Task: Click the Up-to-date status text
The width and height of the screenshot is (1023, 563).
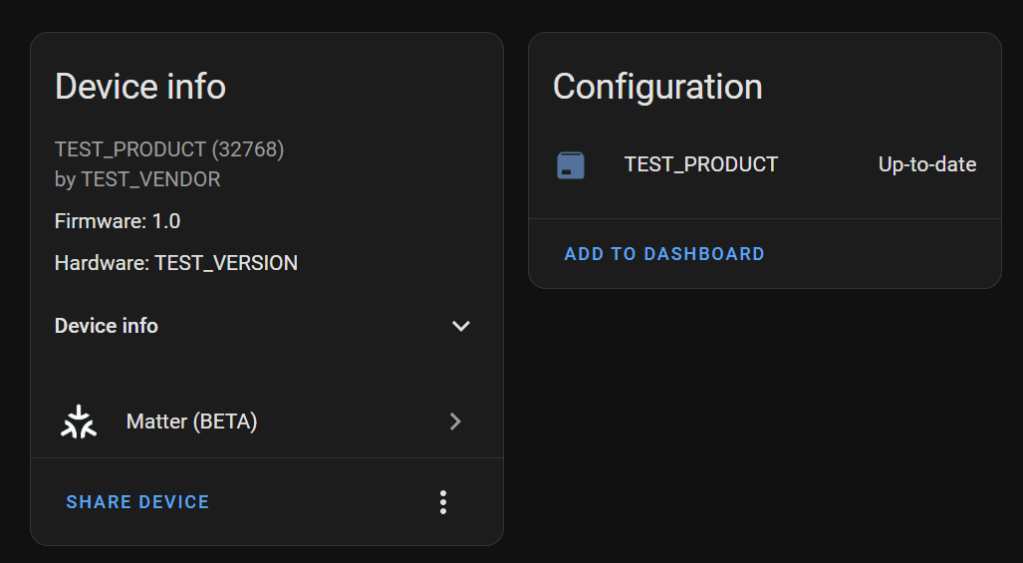Action: click(927, 165)
